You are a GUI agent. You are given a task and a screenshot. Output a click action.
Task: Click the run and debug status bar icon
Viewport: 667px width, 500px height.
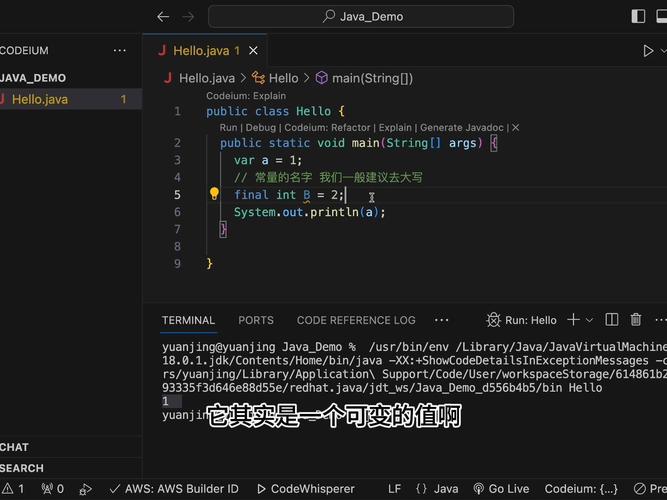point(86,489)
